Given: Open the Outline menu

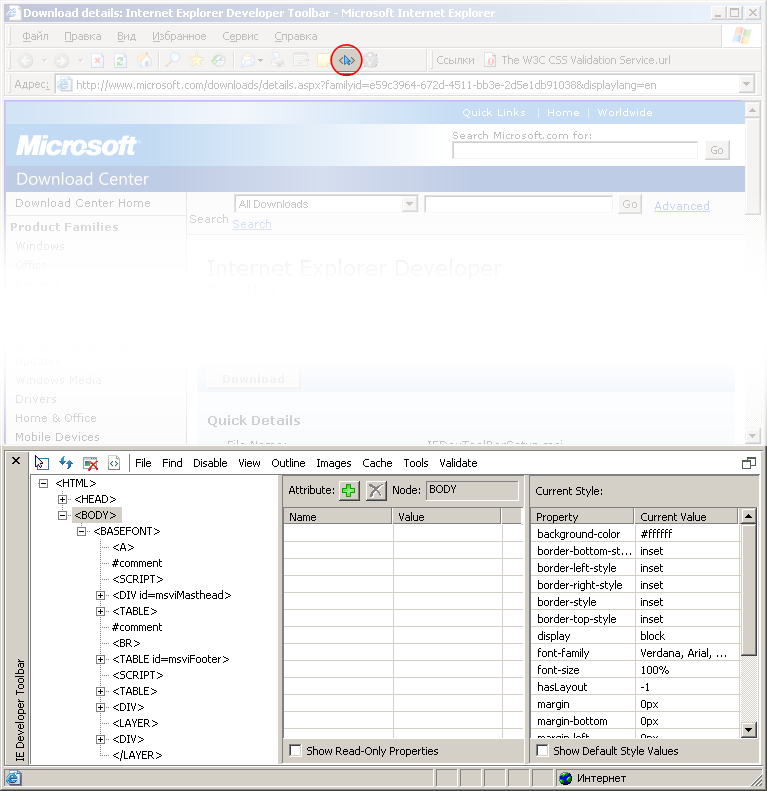Looking at the screenshot, I should pos(288,463).
